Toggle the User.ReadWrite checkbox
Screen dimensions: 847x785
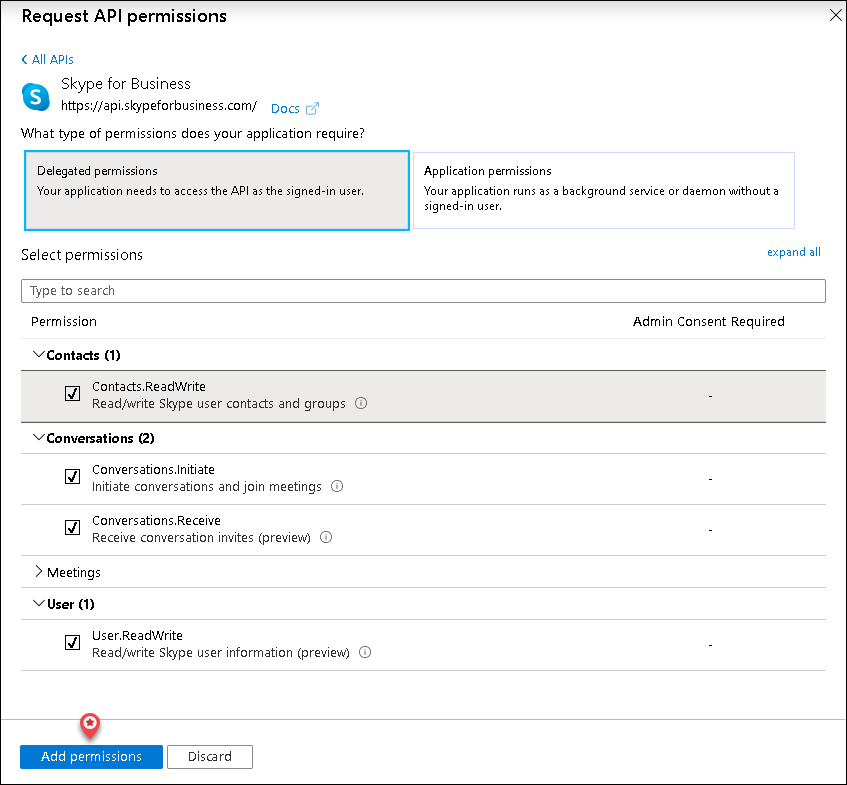tap(72, 643)
